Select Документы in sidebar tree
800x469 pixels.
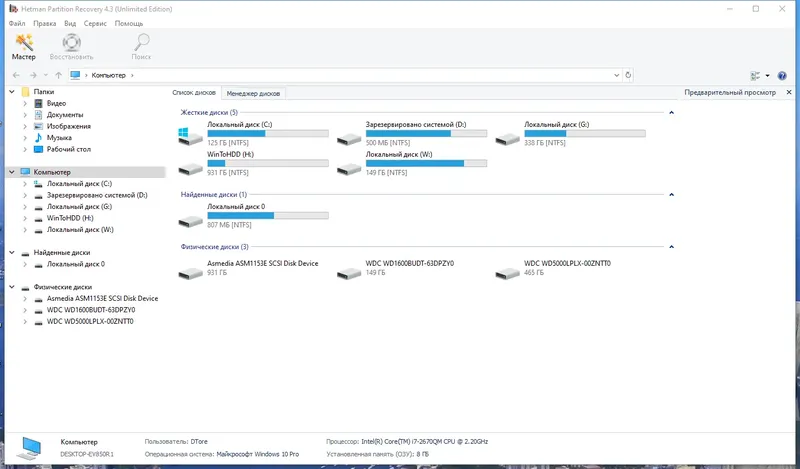65,115
